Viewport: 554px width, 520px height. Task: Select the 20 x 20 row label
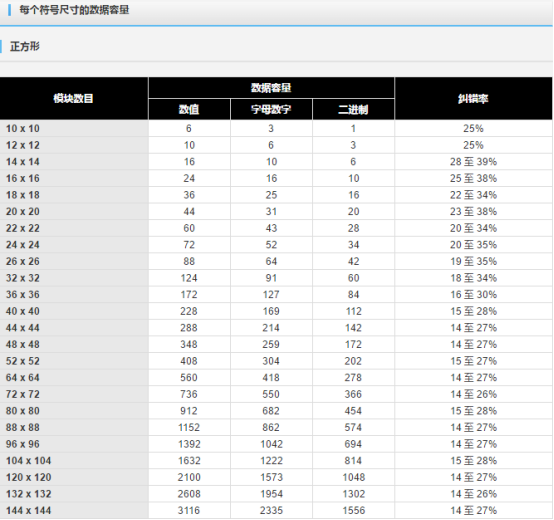pyautogui.click(x=23, y=212)
